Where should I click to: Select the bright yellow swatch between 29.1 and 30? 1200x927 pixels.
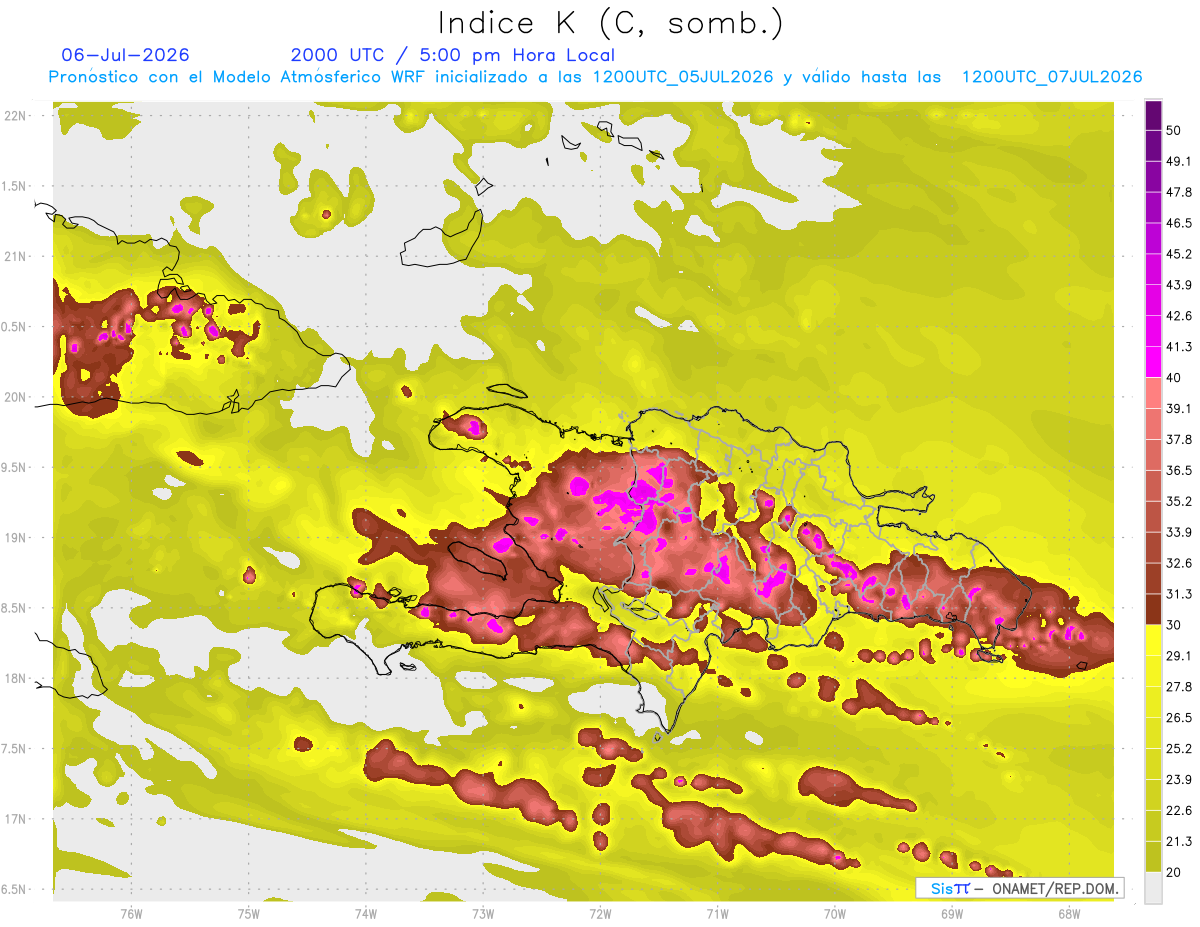1153,640
